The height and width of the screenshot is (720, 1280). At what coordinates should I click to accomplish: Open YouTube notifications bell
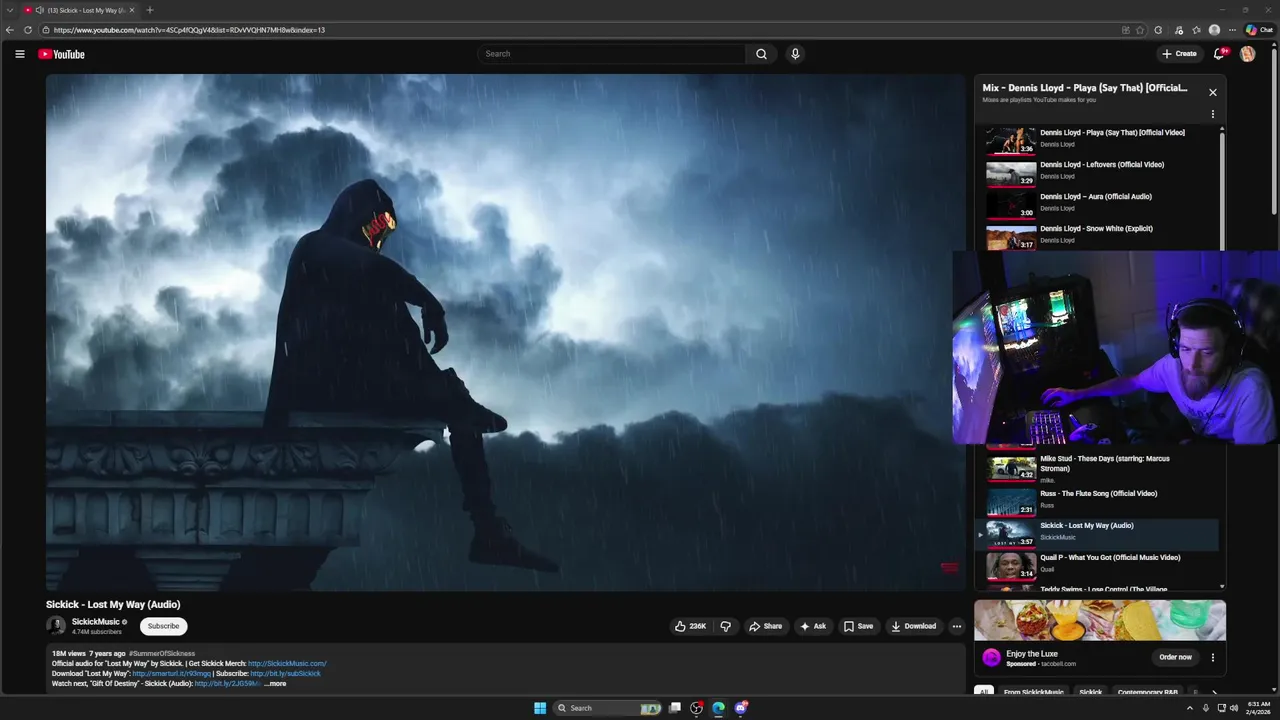point(1219,54)
